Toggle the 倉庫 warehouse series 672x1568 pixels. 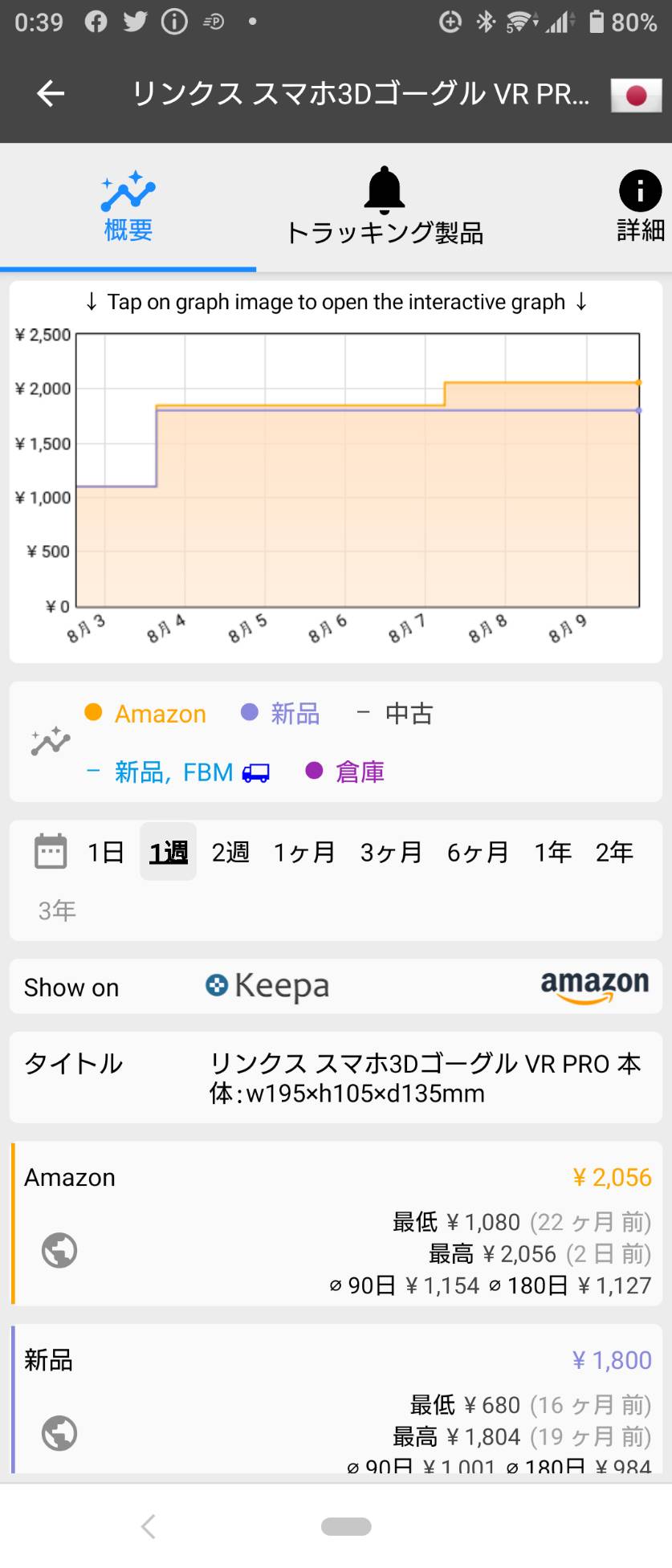[345, 772]
